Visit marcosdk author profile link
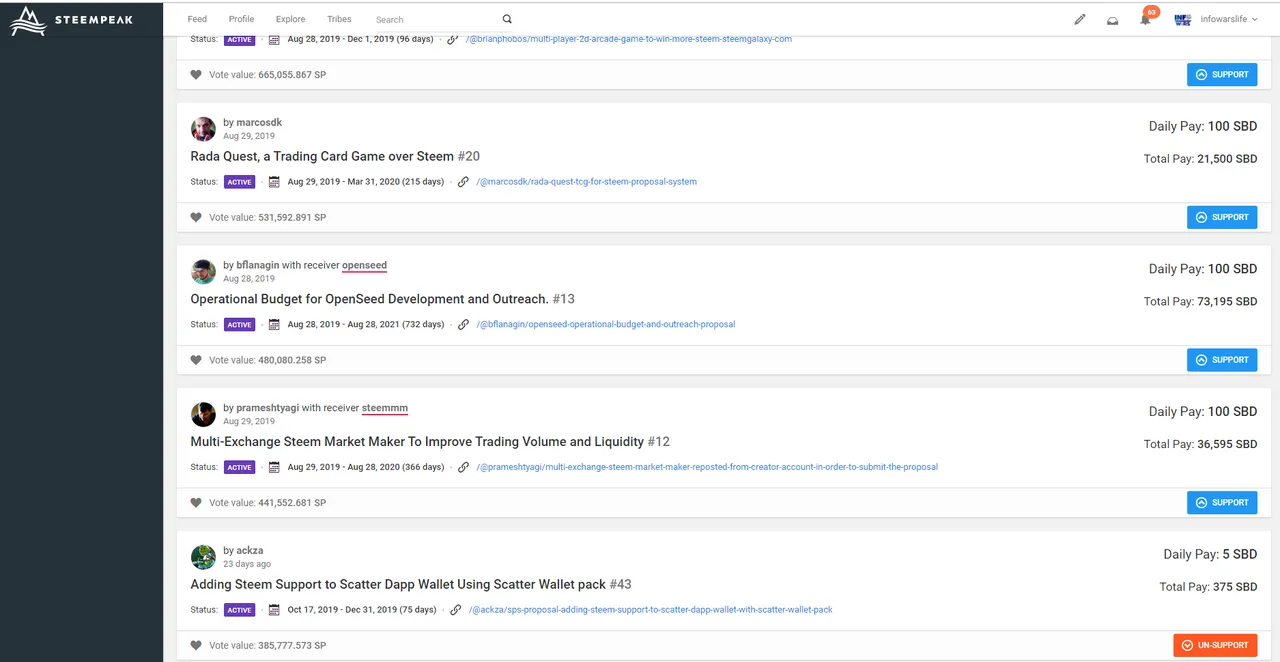 point(259,123)
